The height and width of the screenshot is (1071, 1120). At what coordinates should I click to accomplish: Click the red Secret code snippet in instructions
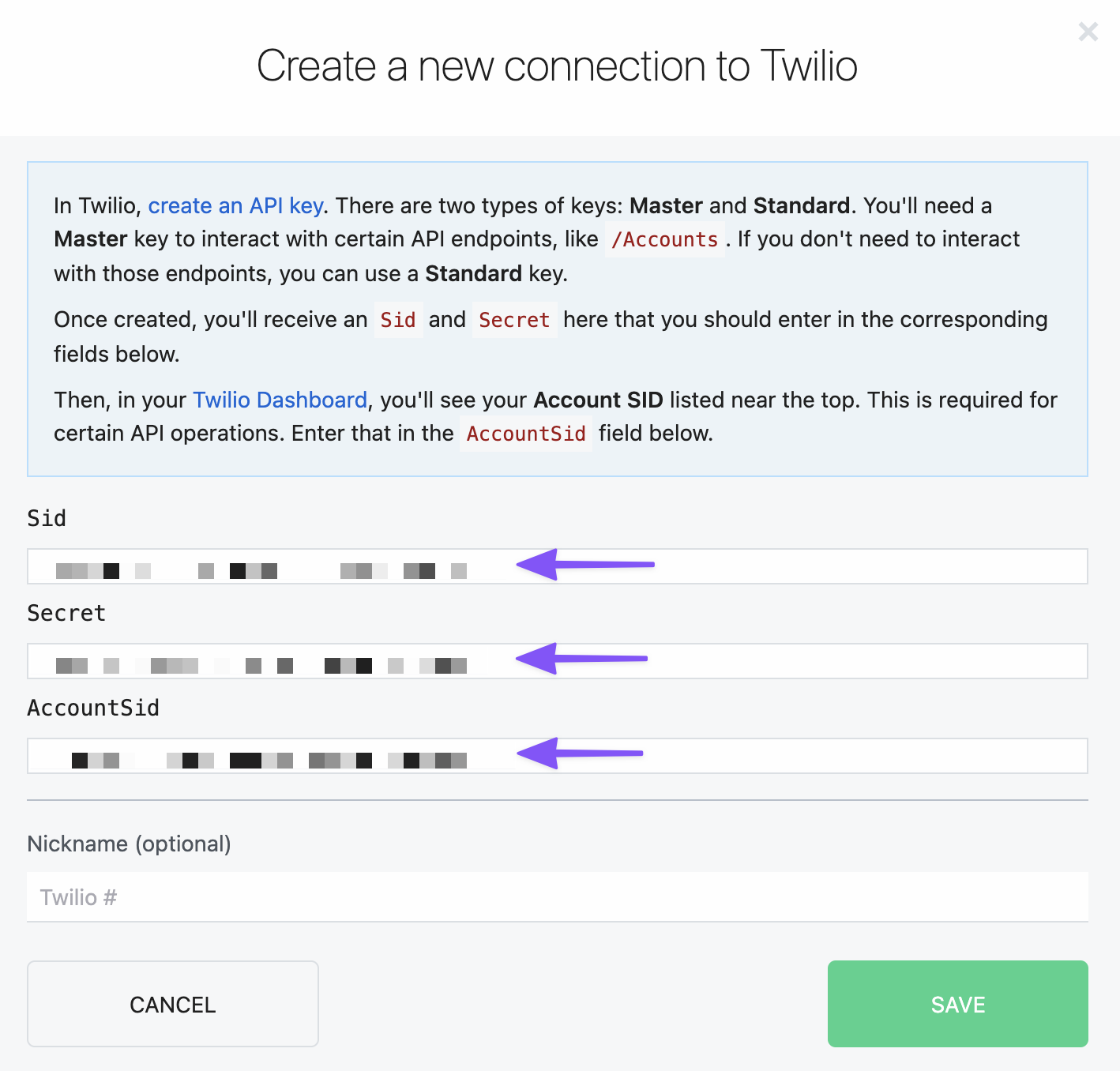(x=514, y=320)
